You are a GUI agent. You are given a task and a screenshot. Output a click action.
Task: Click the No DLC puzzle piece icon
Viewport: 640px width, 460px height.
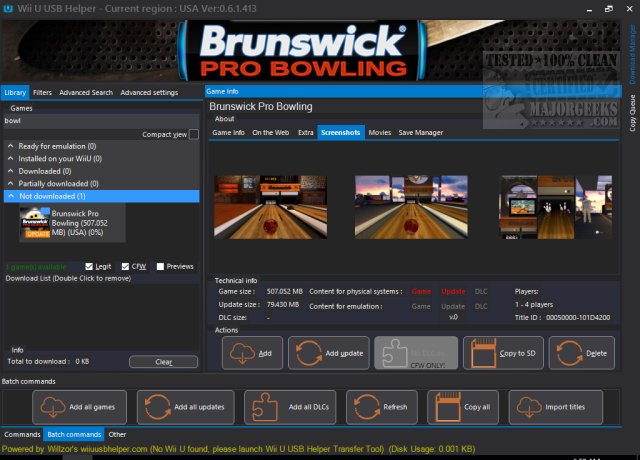pos(395,353)
